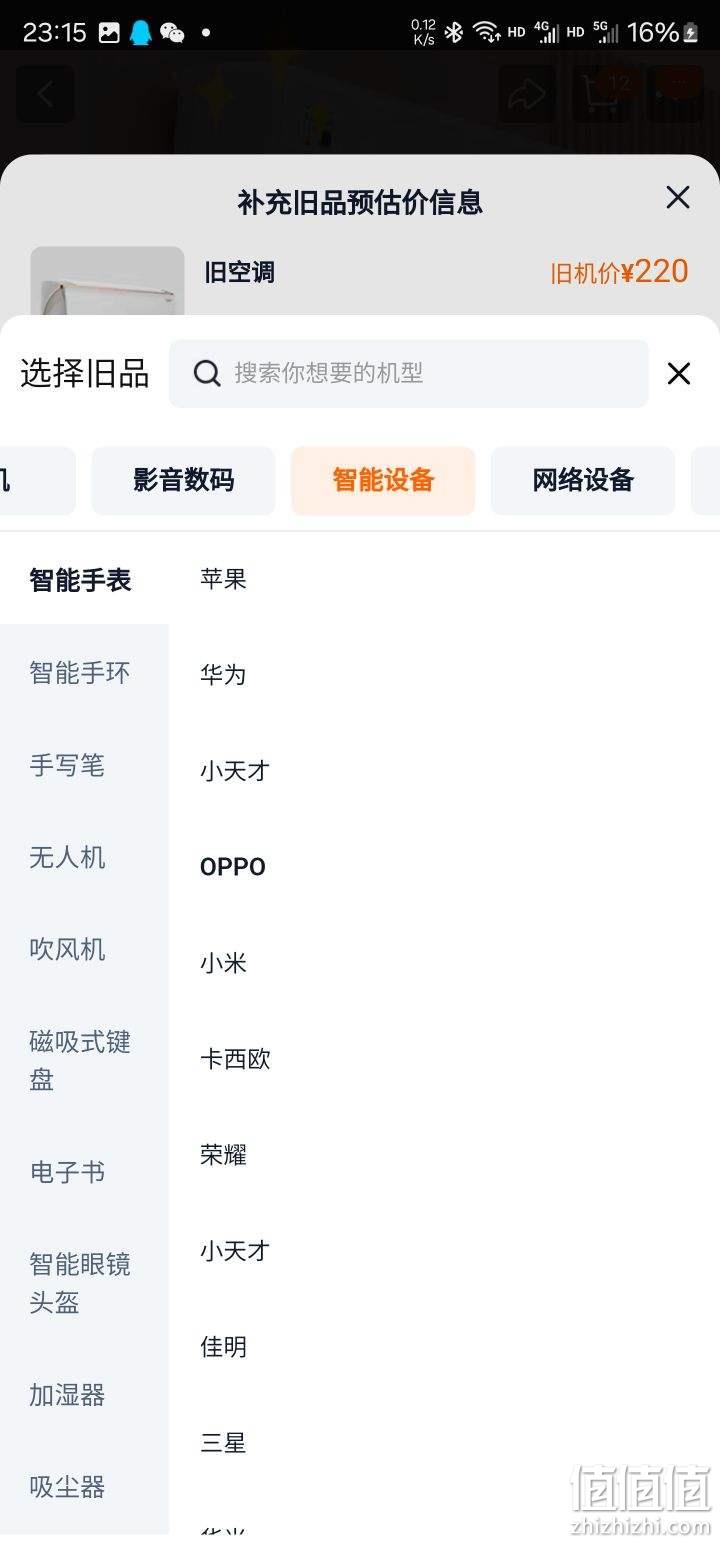The image size is (720, 1544).
Task: Switch to the 网络设备 tab
Action: point(583,481)
